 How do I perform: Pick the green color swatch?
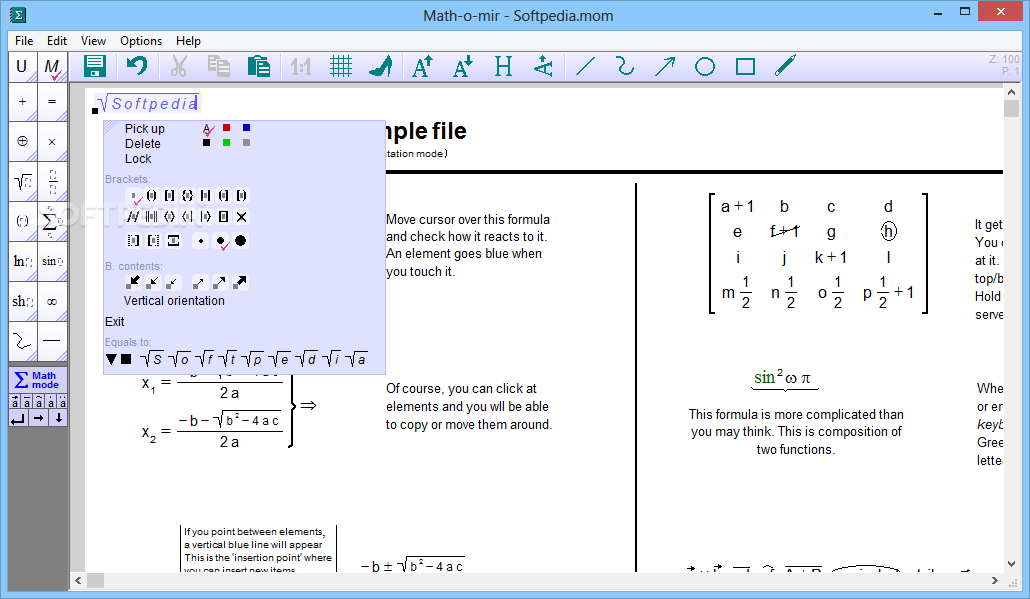pyautogui.click(x=227, y=143)
